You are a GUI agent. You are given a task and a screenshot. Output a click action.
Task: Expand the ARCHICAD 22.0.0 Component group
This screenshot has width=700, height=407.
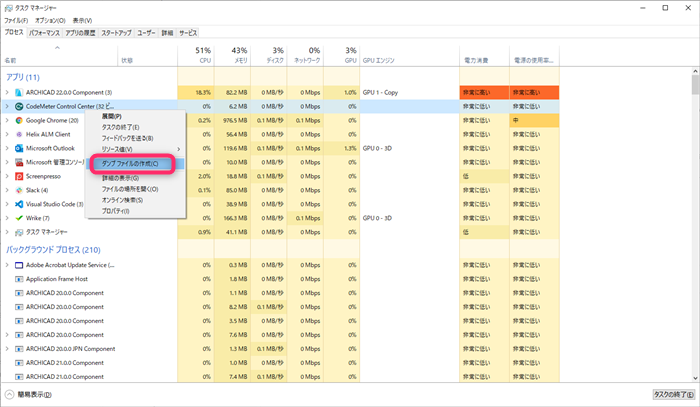click(7, 92)
